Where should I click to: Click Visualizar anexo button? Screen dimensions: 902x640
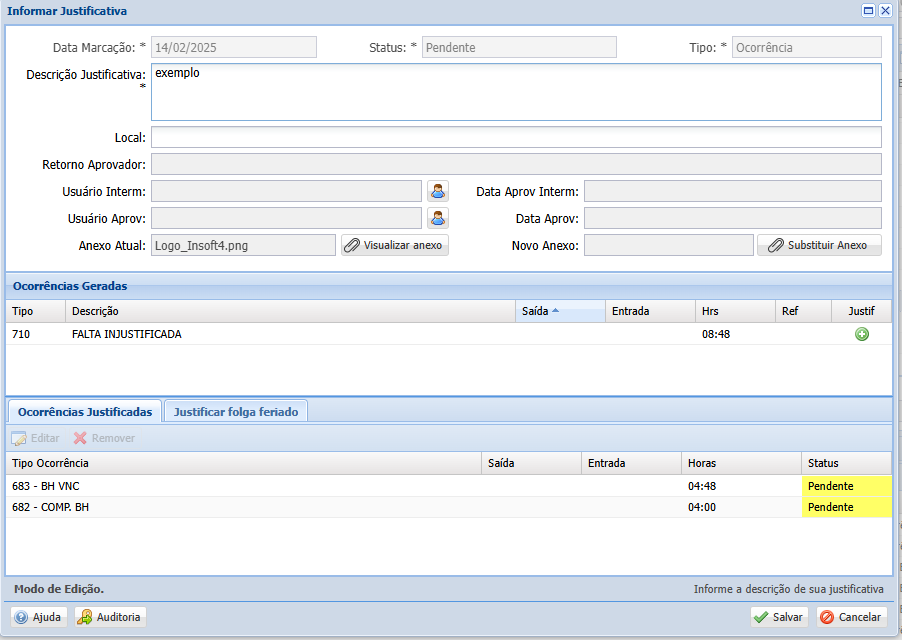pos(395,246)
